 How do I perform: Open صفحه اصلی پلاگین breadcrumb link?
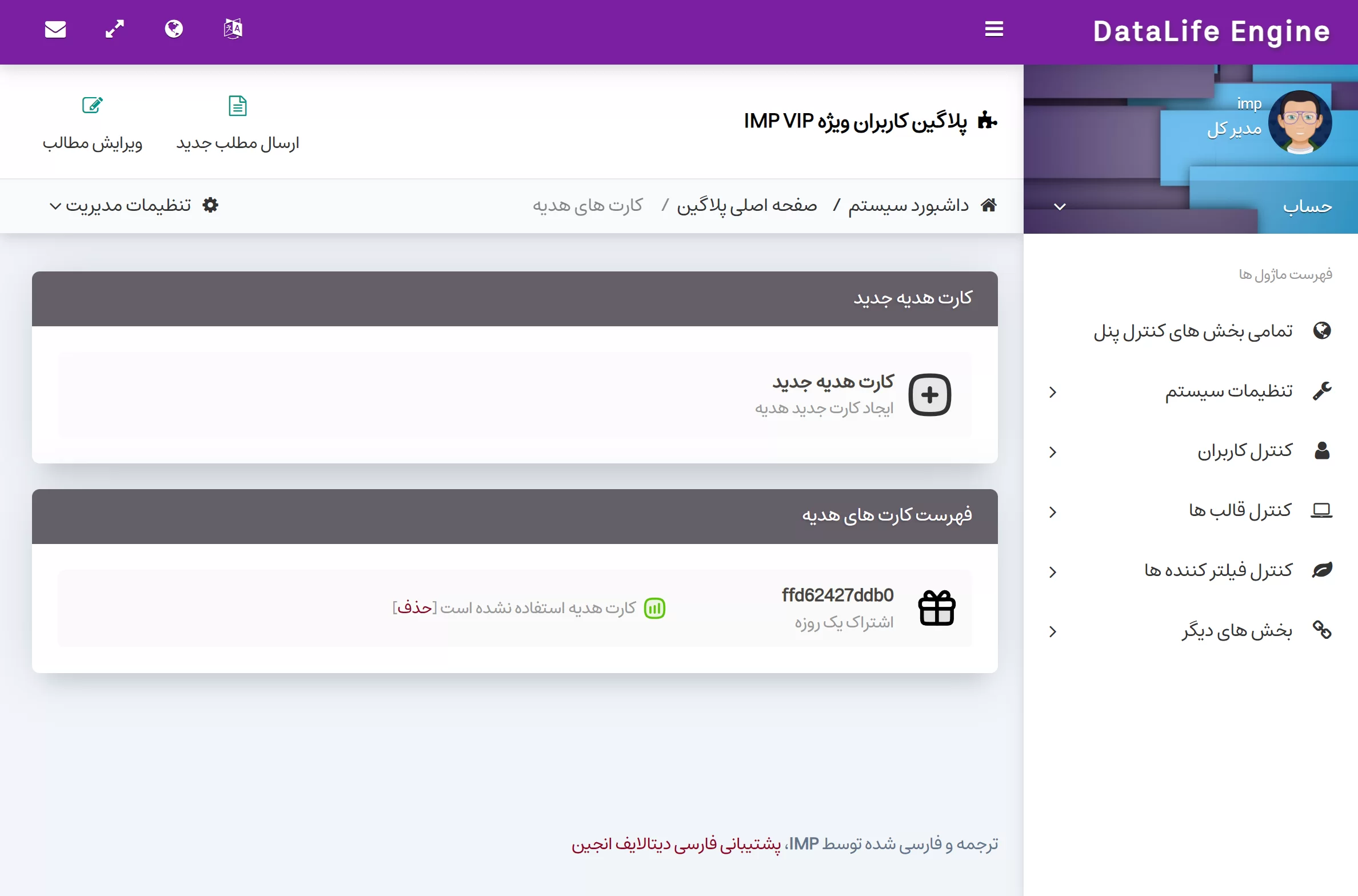(746, 205)
